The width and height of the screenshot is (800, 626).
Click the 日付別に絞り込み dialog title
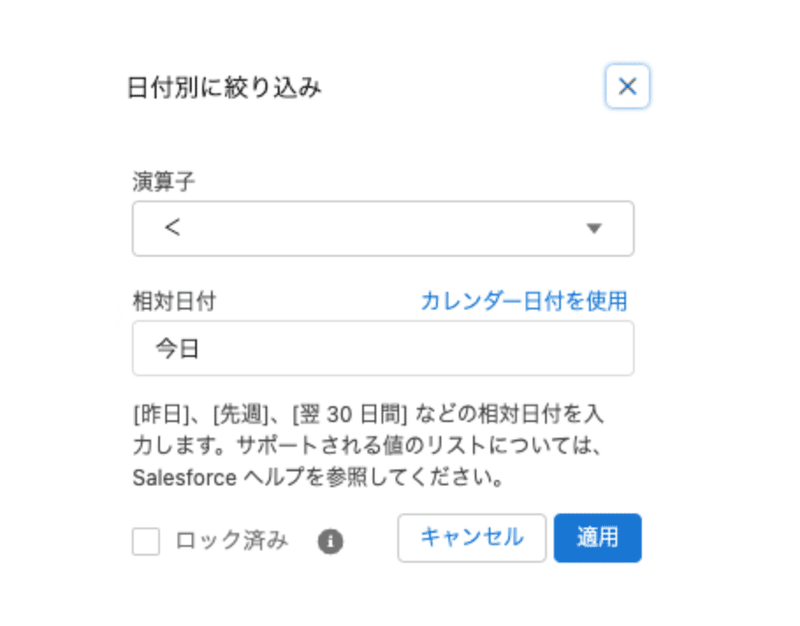coord(224,87)
